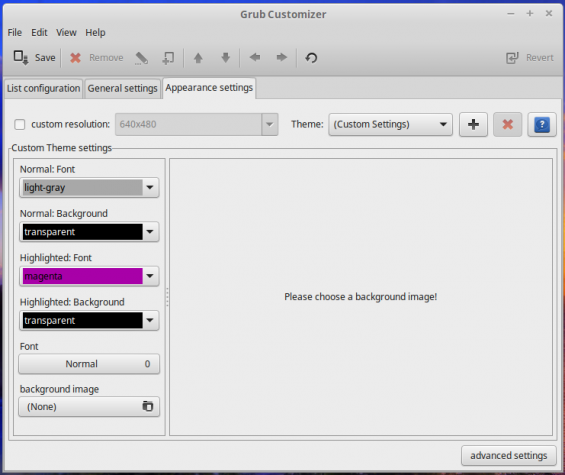The height and width of the screenshot is (475, 565).
Task: Open the Help menu
Action: (95, 32)
